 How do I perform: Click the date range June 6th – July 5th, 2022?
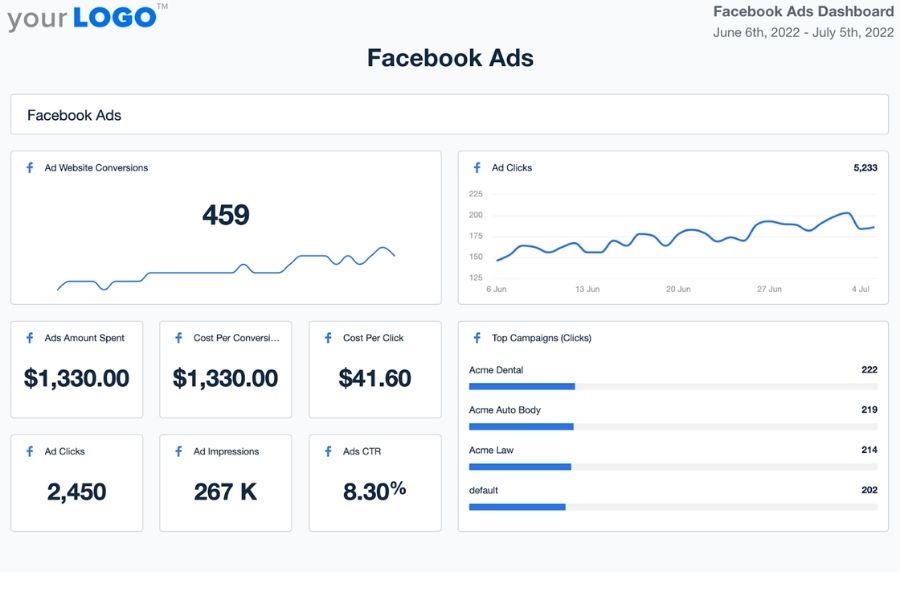(803, 33)
